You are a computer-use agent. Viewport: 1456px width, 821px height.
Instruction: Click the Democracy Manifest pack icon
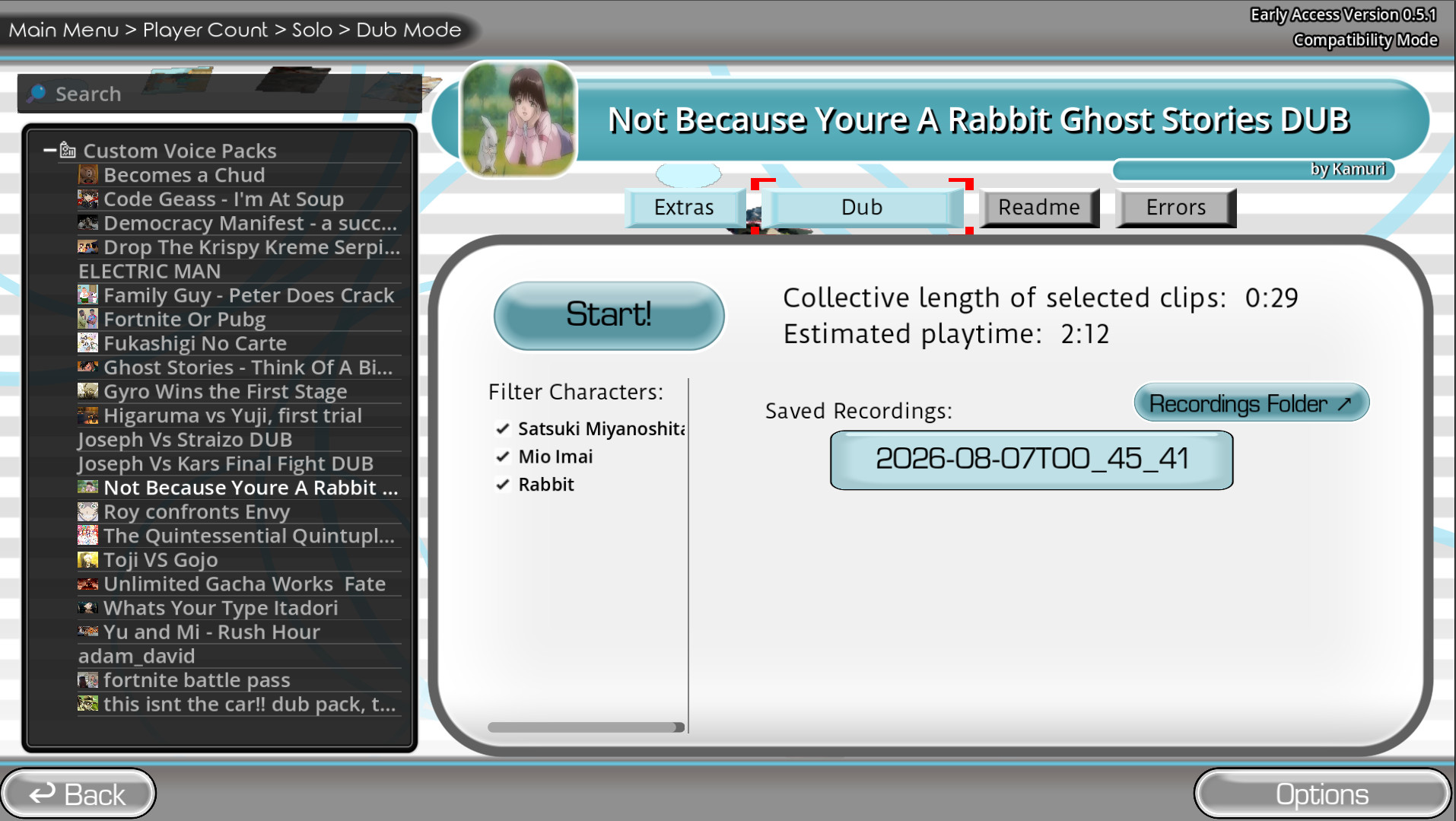(x=87, y=223)
